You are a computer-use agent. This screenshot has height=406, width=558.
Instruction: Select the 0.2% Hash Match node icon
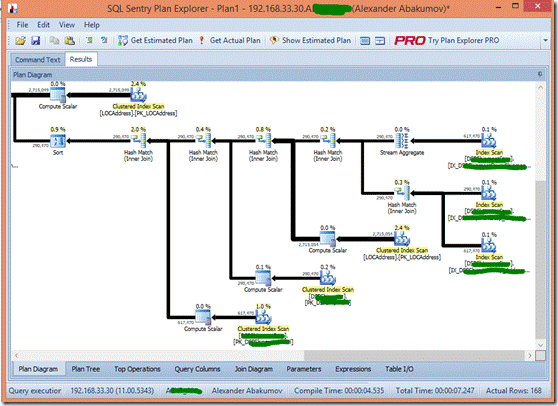point(328,141)
